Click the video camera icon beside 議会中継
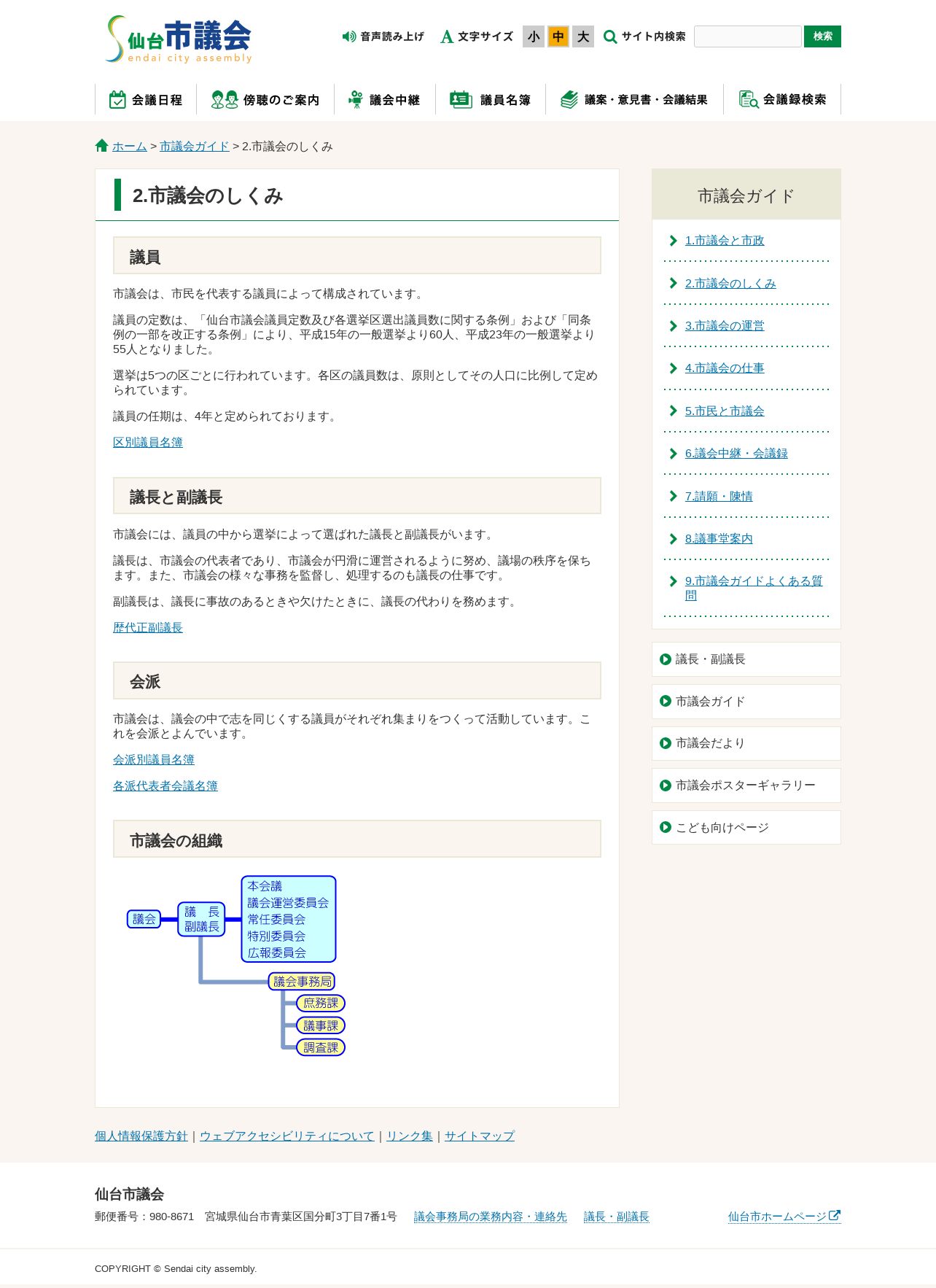The image size is (936, 1288). click(356, 100)
